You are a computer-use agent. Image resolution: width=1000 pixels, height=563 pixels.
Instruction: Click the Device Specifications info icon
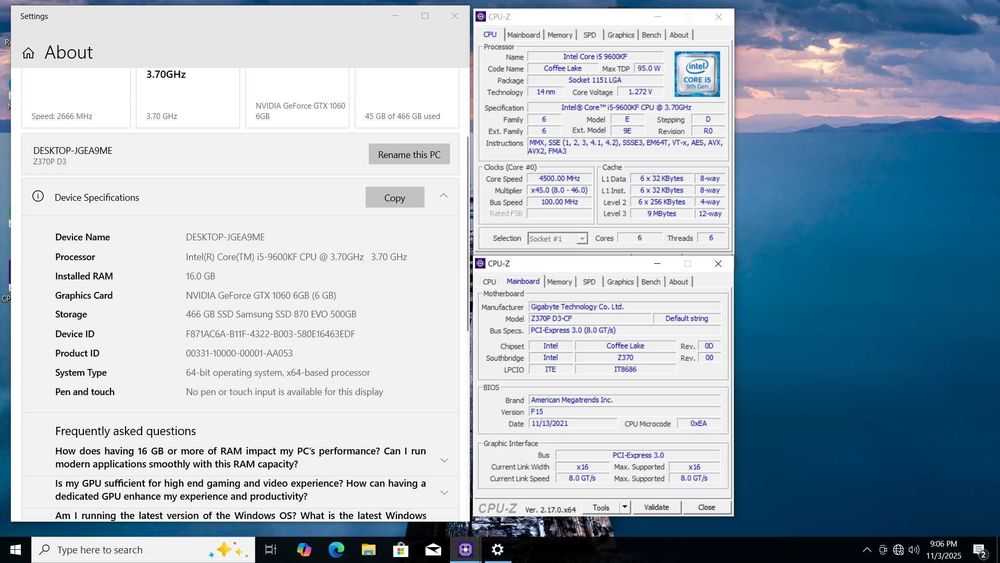(x=38, y=196)
